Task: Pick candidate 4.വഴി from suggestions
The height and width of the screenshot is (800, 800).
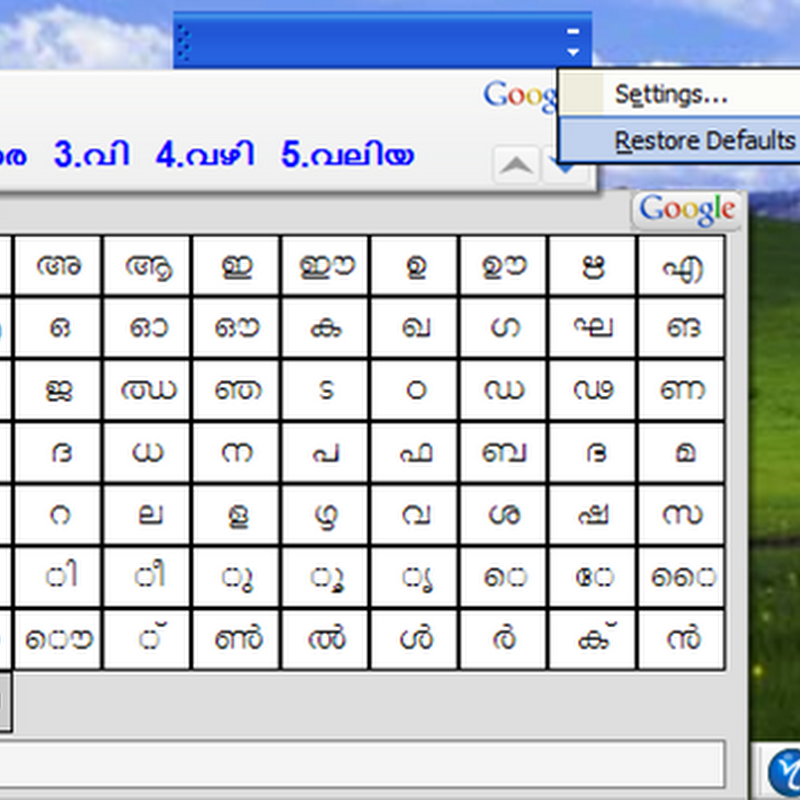Action: [205, 155]
